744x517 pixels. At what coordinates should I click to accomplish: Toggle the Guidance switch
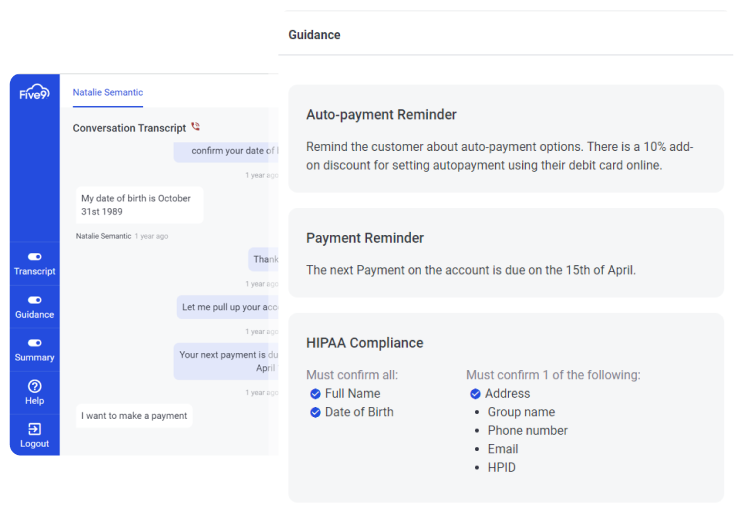[34, 300]
